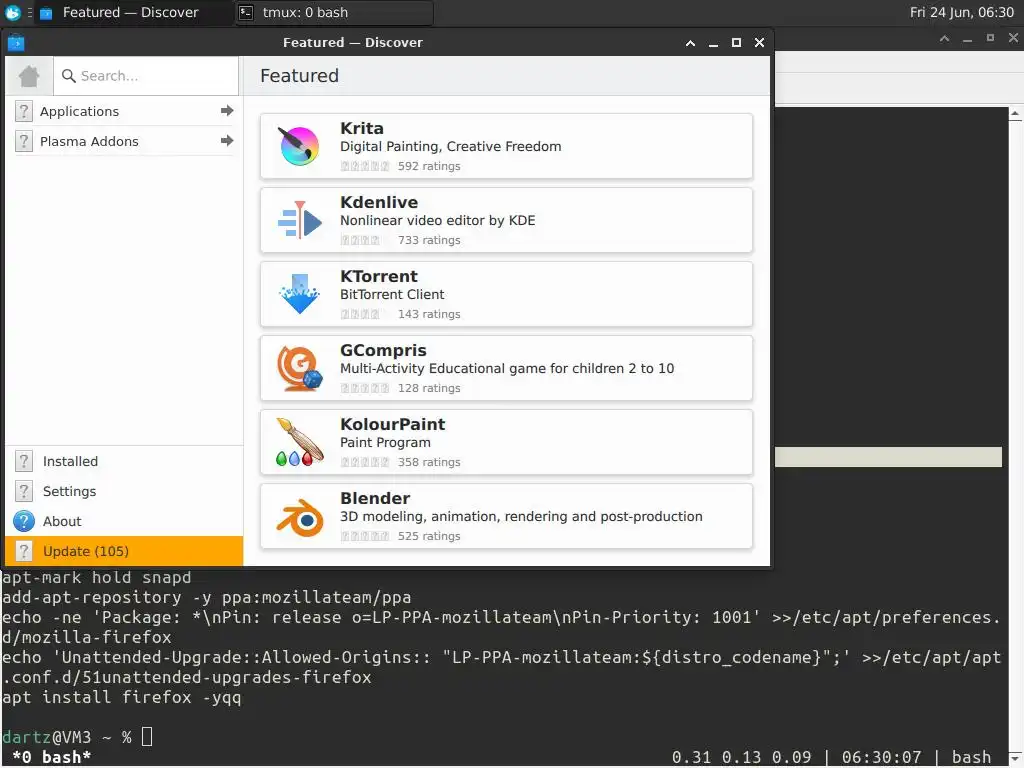The image size is (1024, 768).
Task: Click KolourPaint's 358 ratings text
Action: [x=429, y=462]
